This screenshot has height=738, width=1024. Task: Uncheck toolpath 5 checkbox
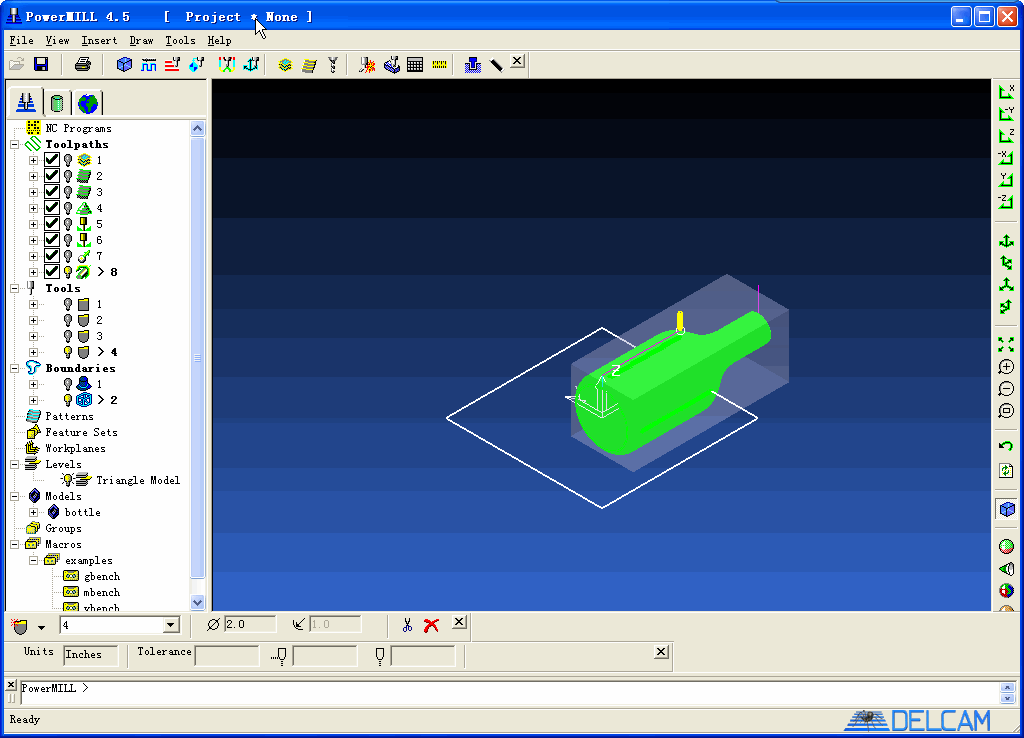click(52, 224)
